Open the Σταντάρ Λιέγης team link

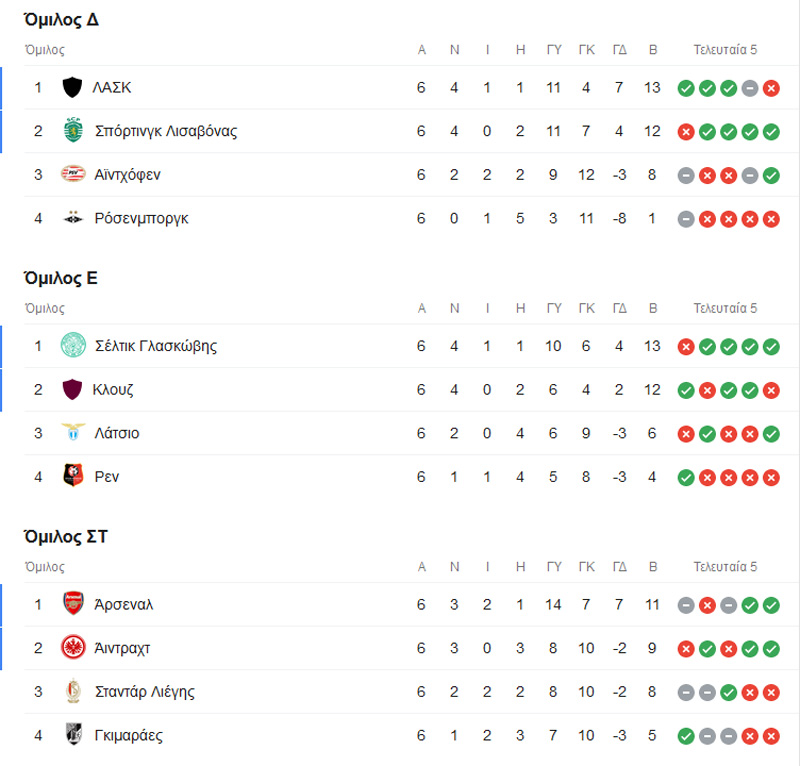144,692
